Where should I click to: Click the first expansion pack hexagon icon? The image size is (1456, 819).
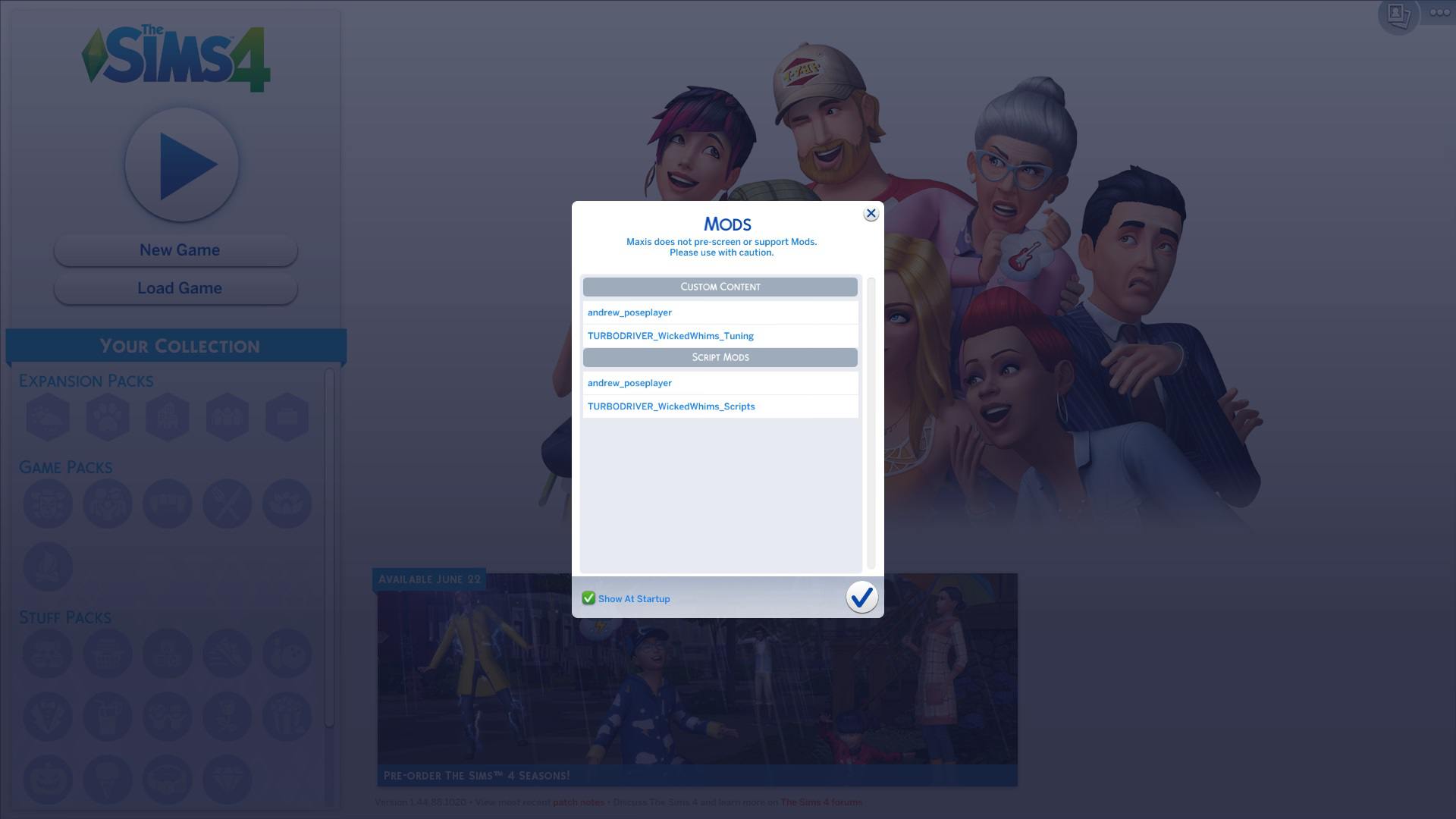point(48,417)
